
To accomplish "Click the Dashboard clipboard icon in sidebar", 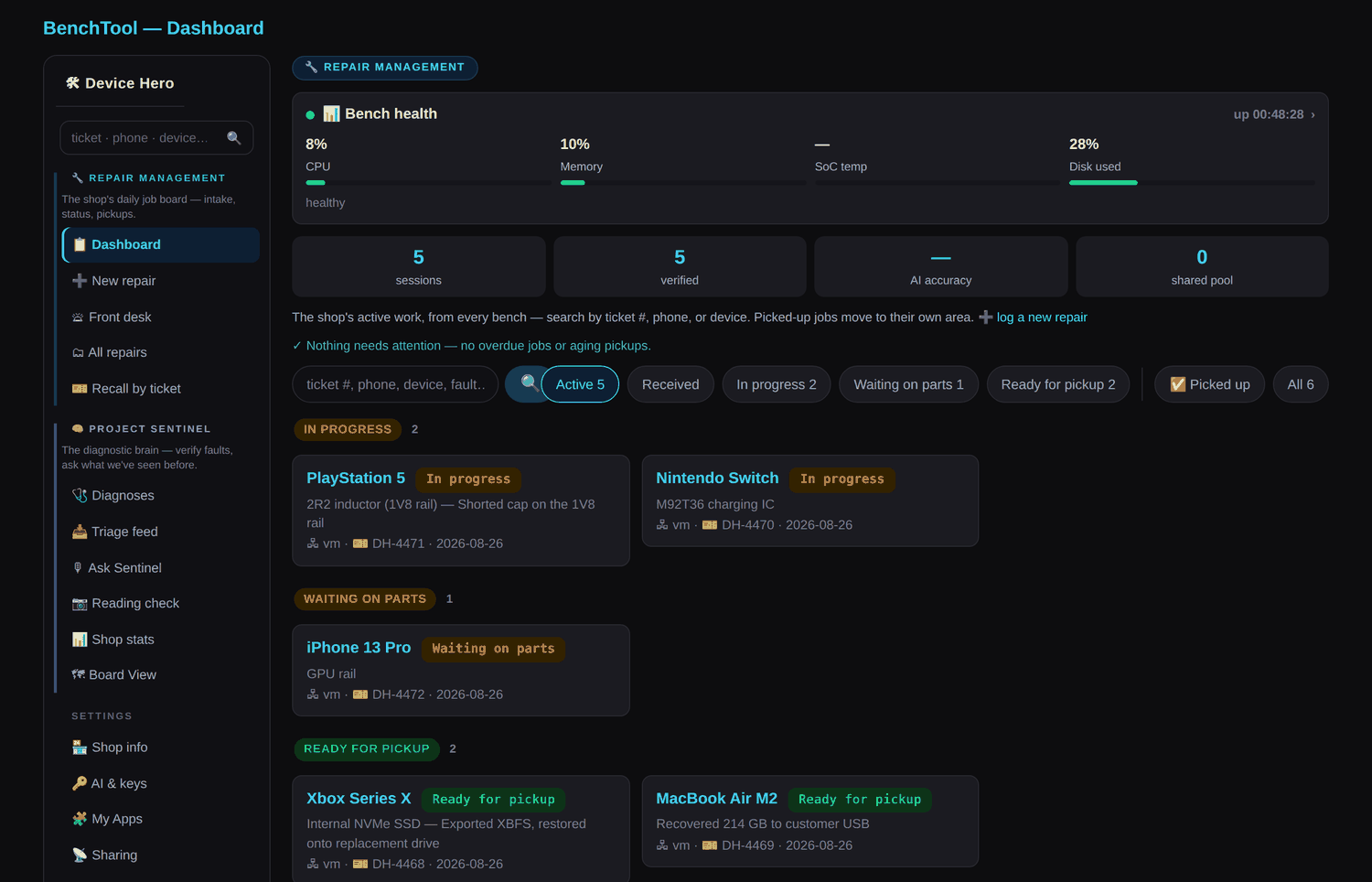I will [80, 244].
